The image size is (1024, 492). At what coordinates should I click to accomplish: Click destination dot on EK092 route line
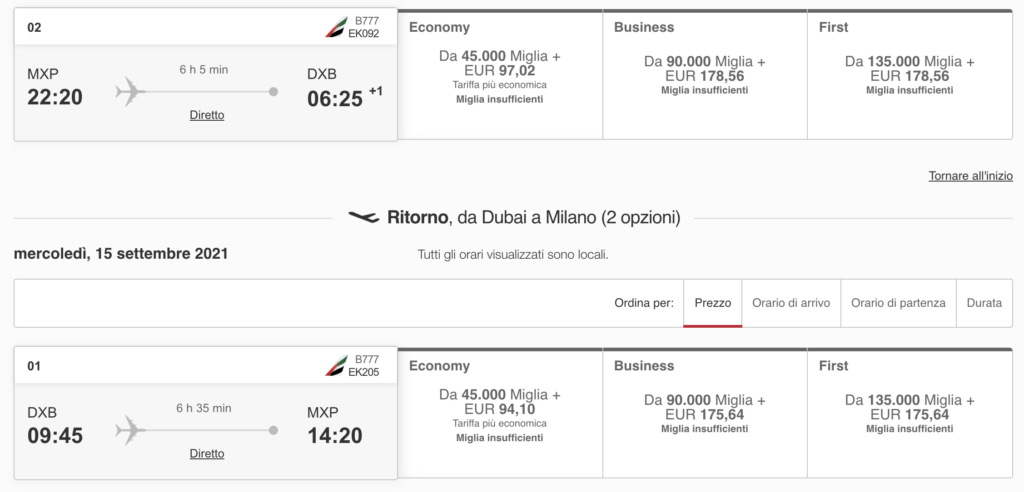point(273,91)
